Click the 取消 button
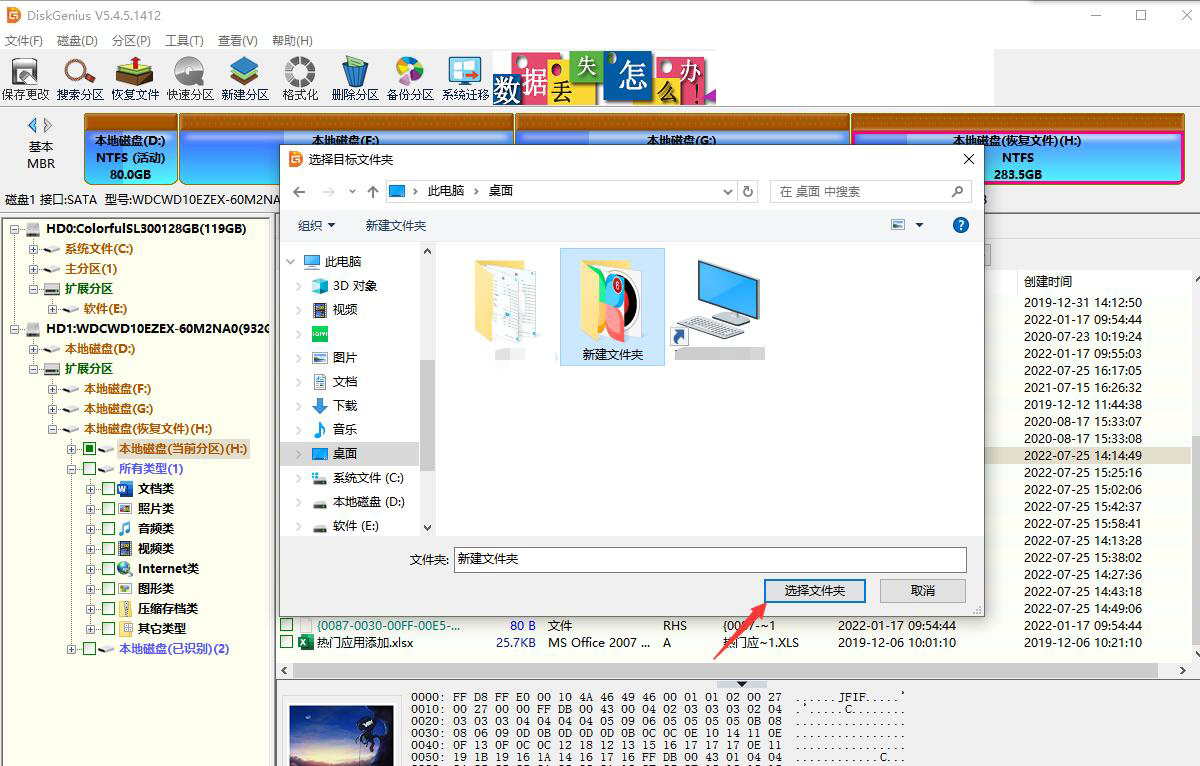Image resolution: width=1200 pixels, height=766 pixels. [920, 591]
